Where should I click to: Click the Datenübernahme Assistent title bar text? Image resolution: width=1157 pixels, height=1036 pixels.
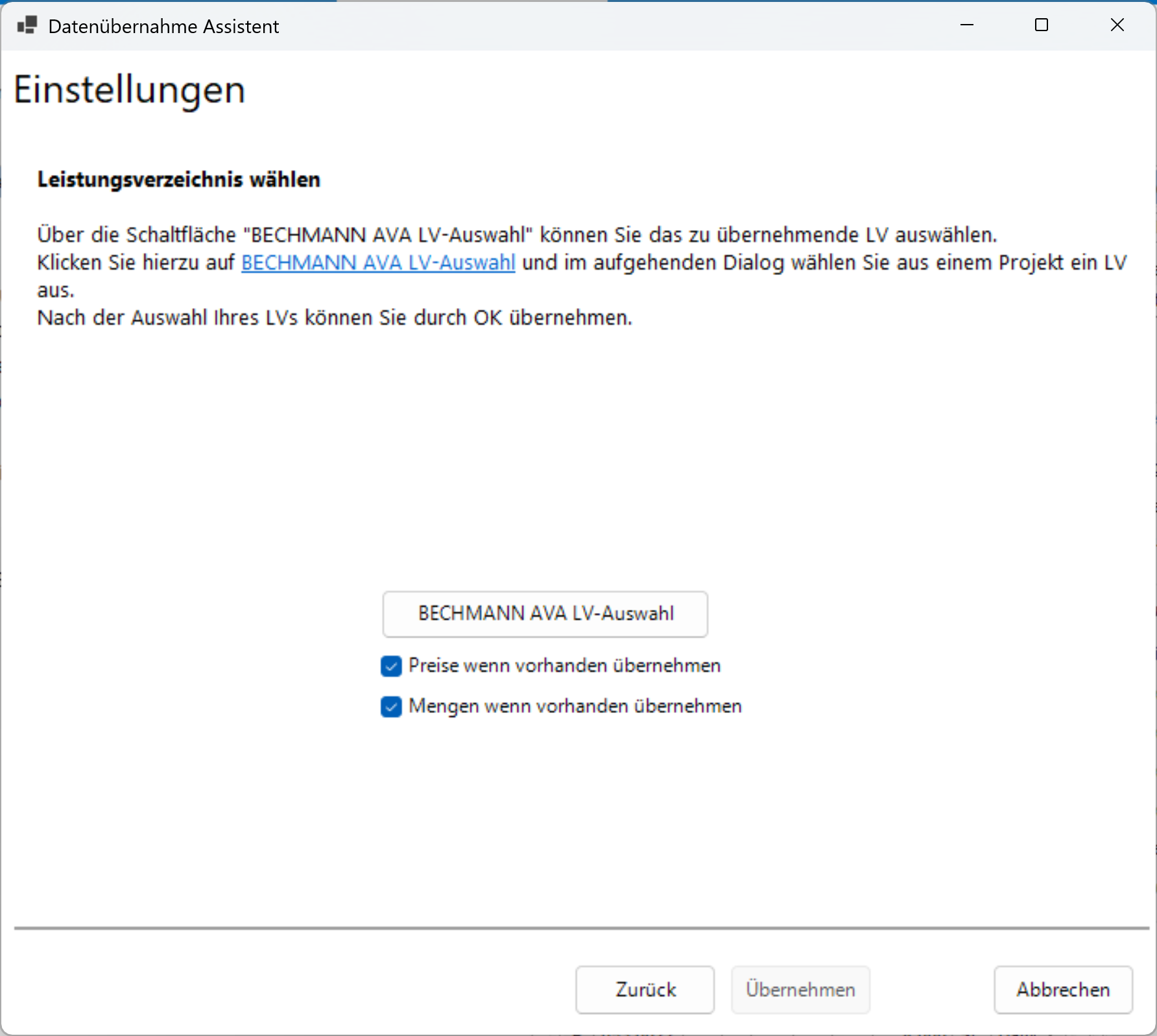point(163,27)
